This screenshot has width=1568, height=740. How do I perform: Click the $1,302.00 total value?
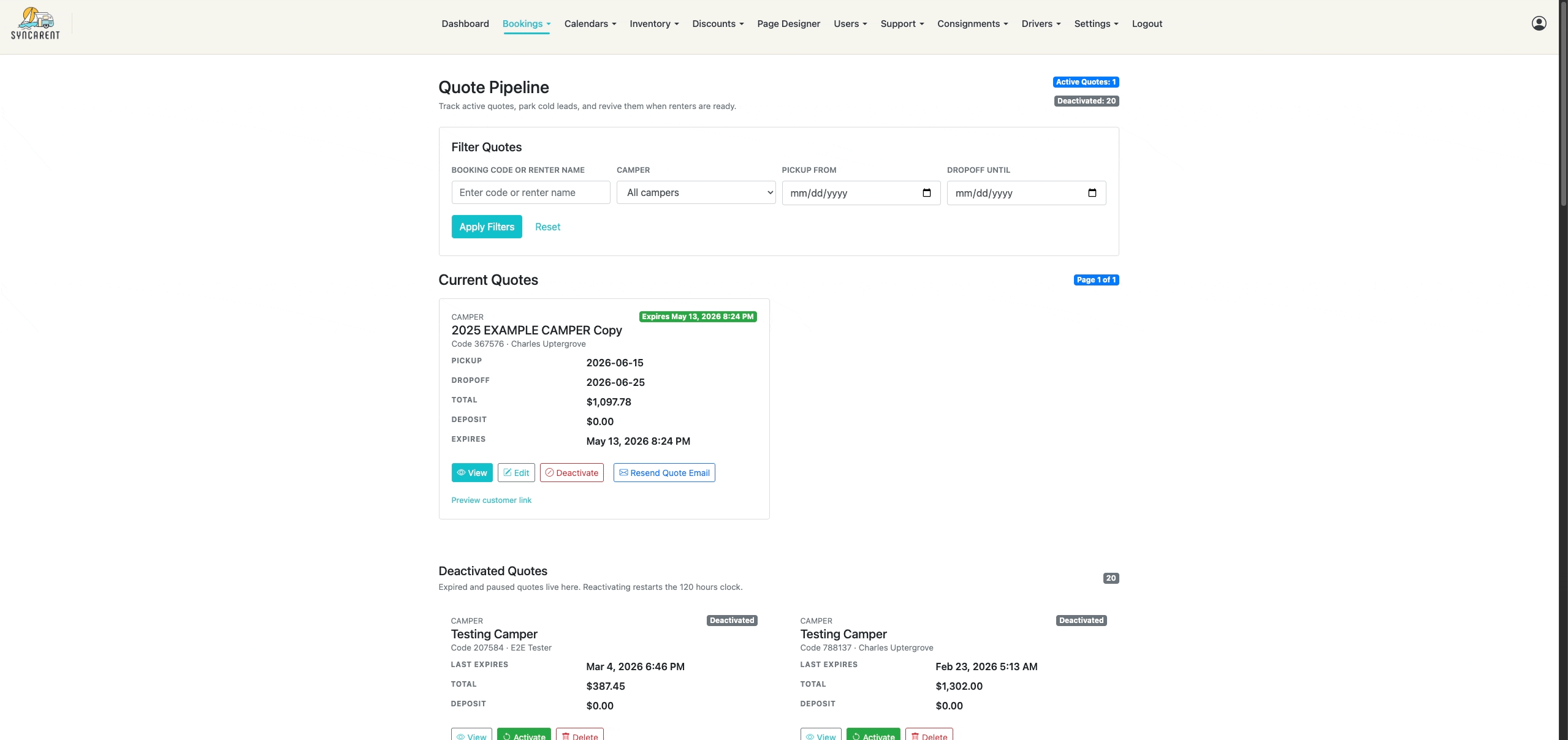click(959, 686)
